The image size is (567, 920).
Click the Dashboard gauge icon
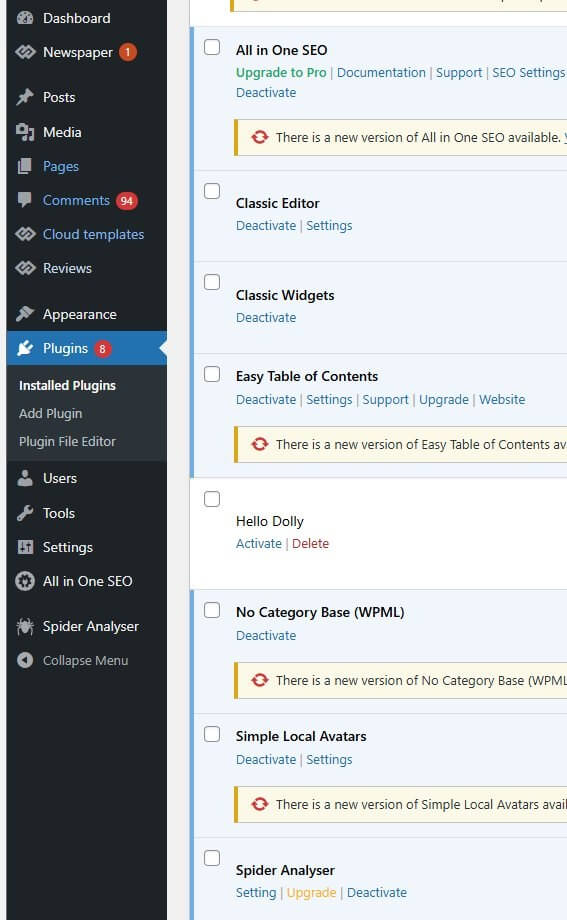click(25, 18)
